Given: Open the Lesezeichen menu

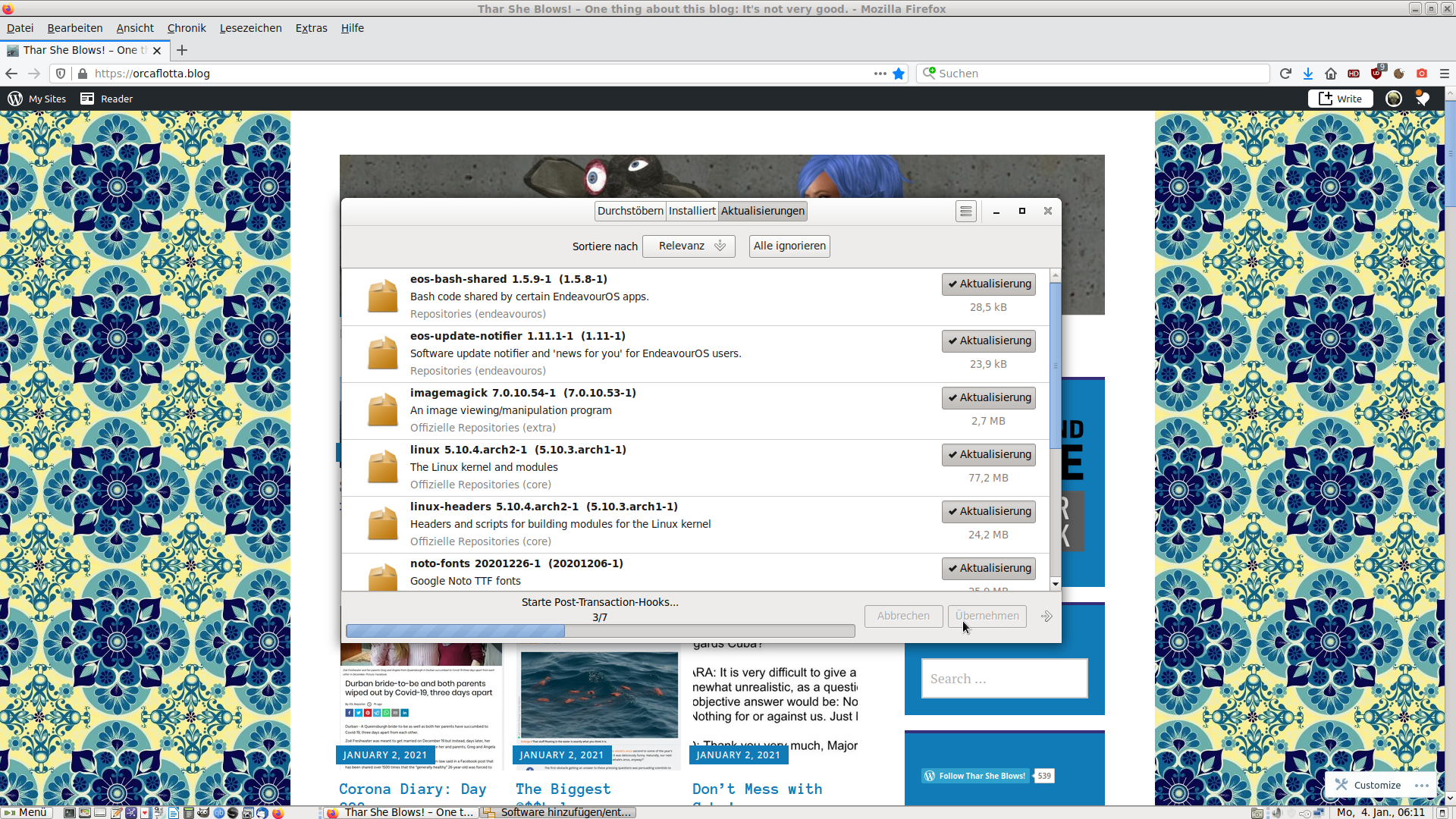Looking at the screenshot, I should [250, 28].
